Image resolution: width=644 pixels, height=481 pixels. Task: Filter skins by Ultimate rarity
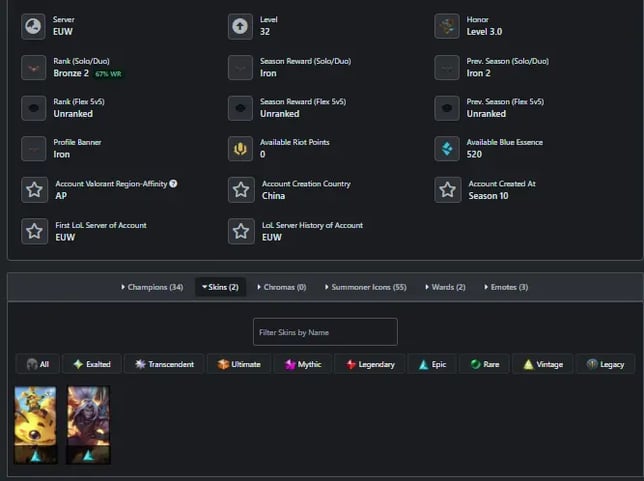pyautogui.click(x=239, y=364)
